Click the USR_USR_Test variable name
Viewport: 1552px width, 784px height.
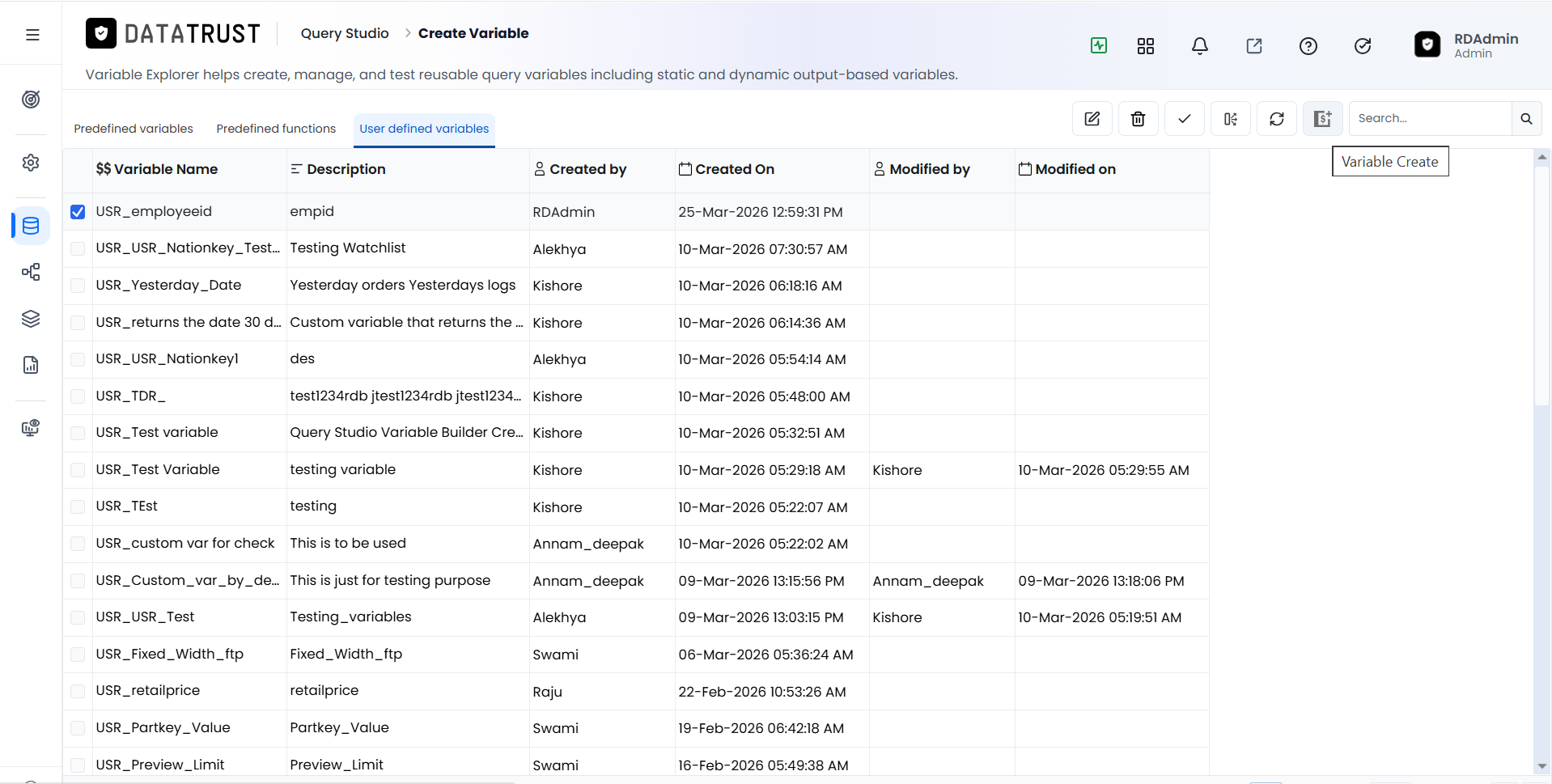(145, 617)
